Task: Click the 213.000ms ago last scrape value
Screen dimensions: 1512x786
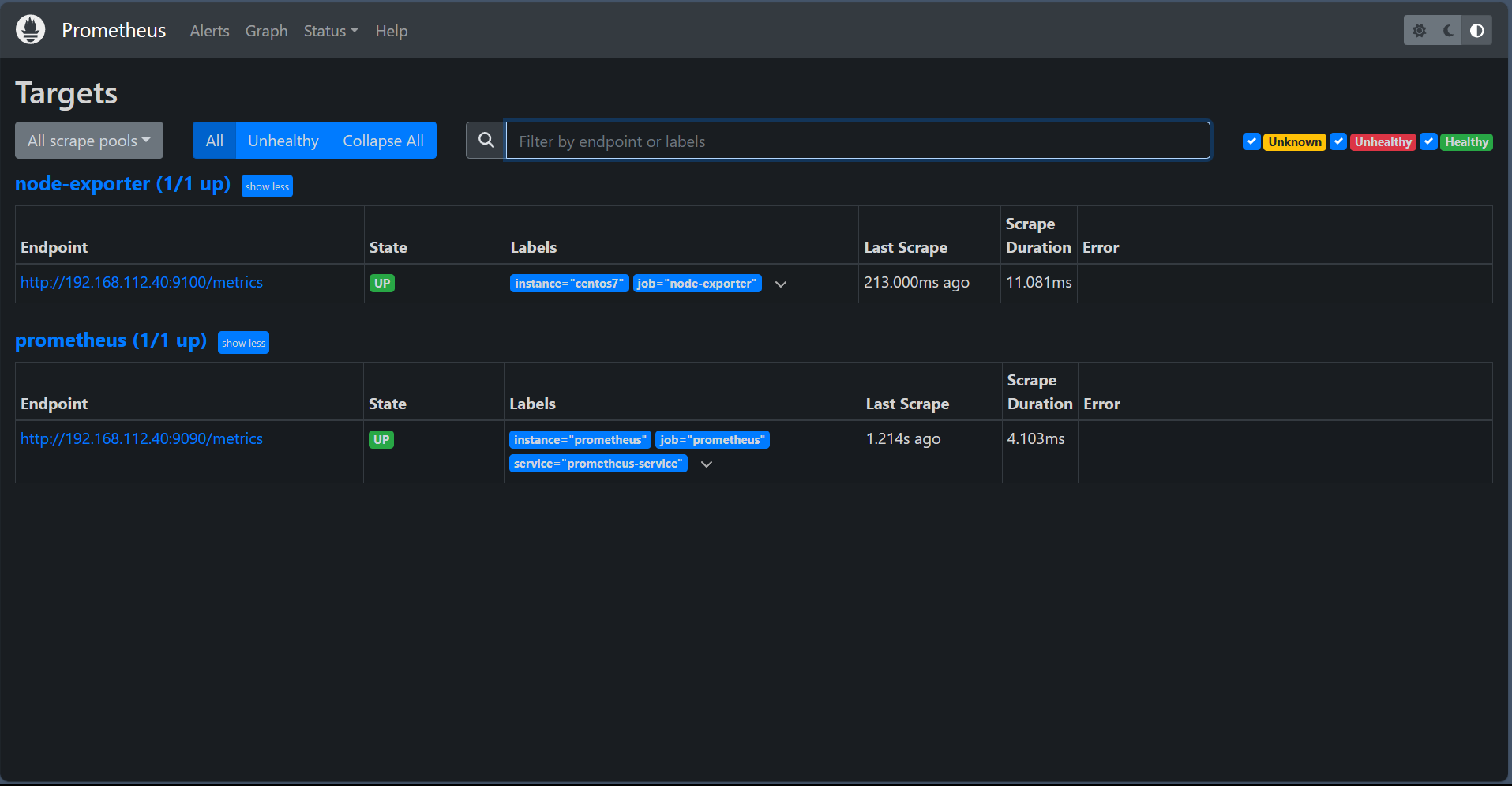Action: (x=917, y=282)
